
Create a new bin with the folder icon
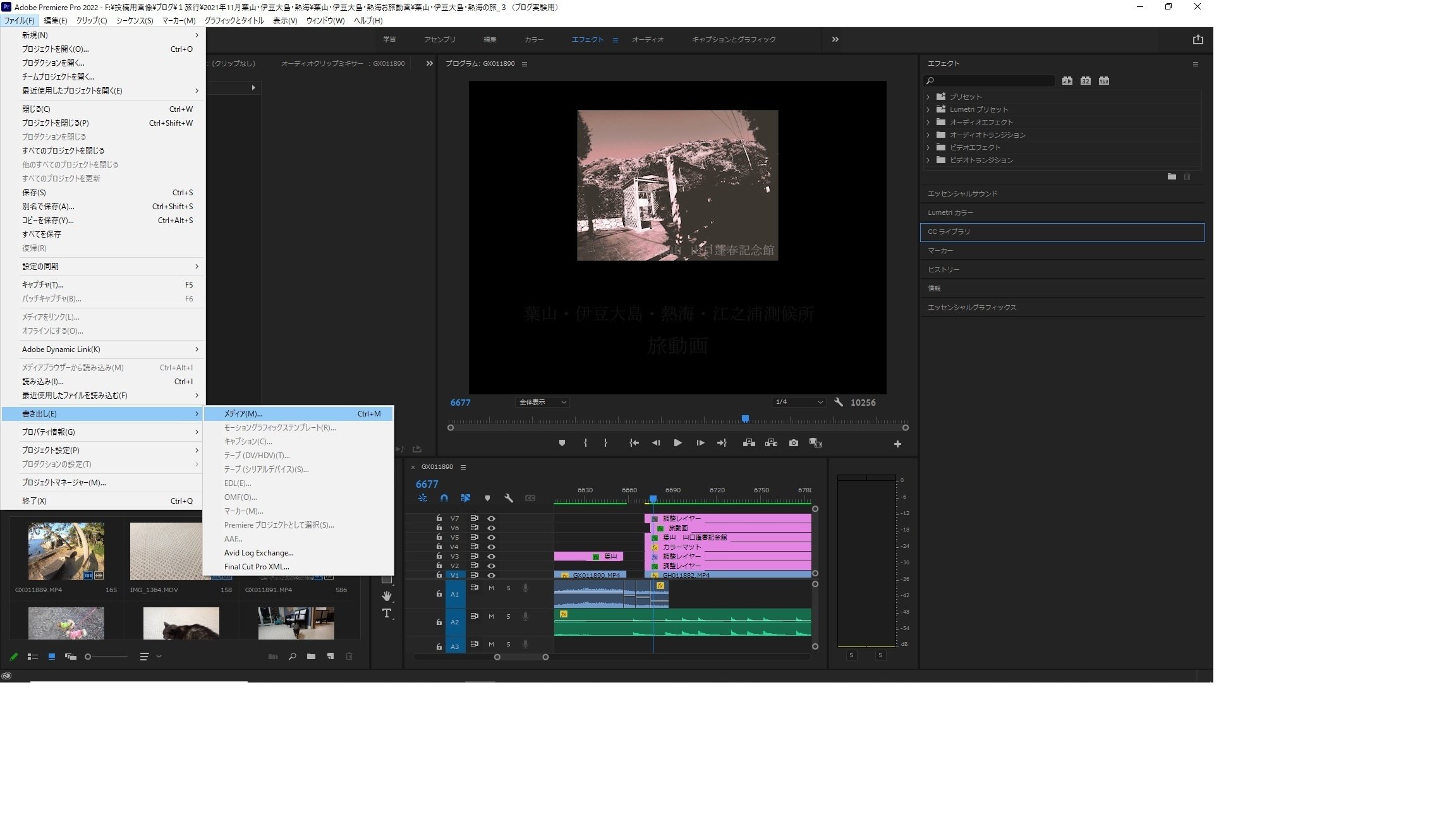coord(312,656)
